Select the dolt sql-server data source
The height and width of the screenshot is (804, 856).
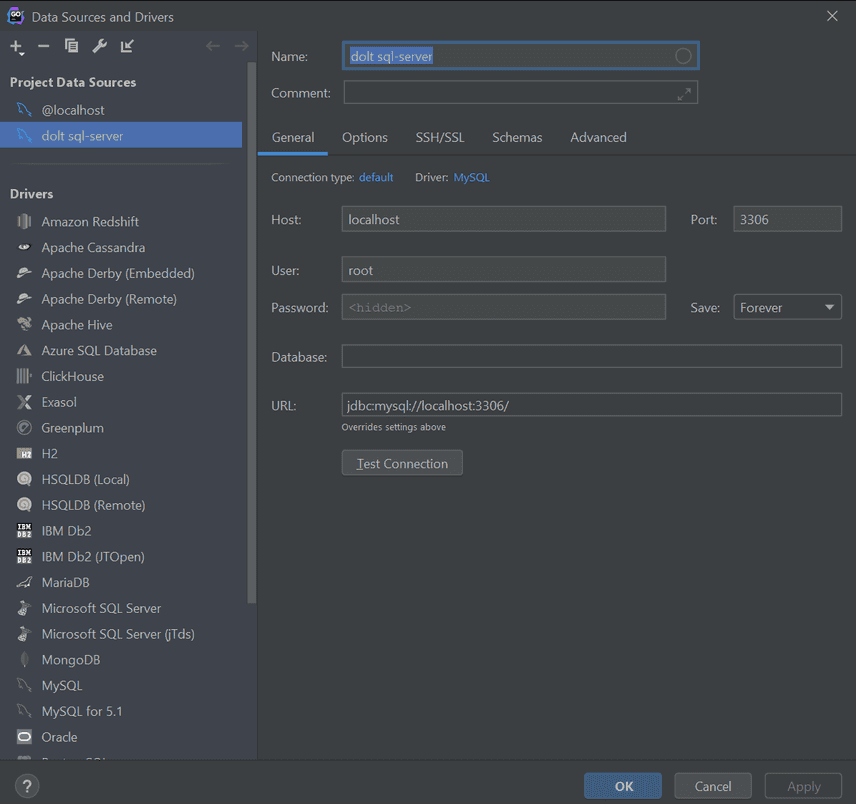(x=121, y=136)
